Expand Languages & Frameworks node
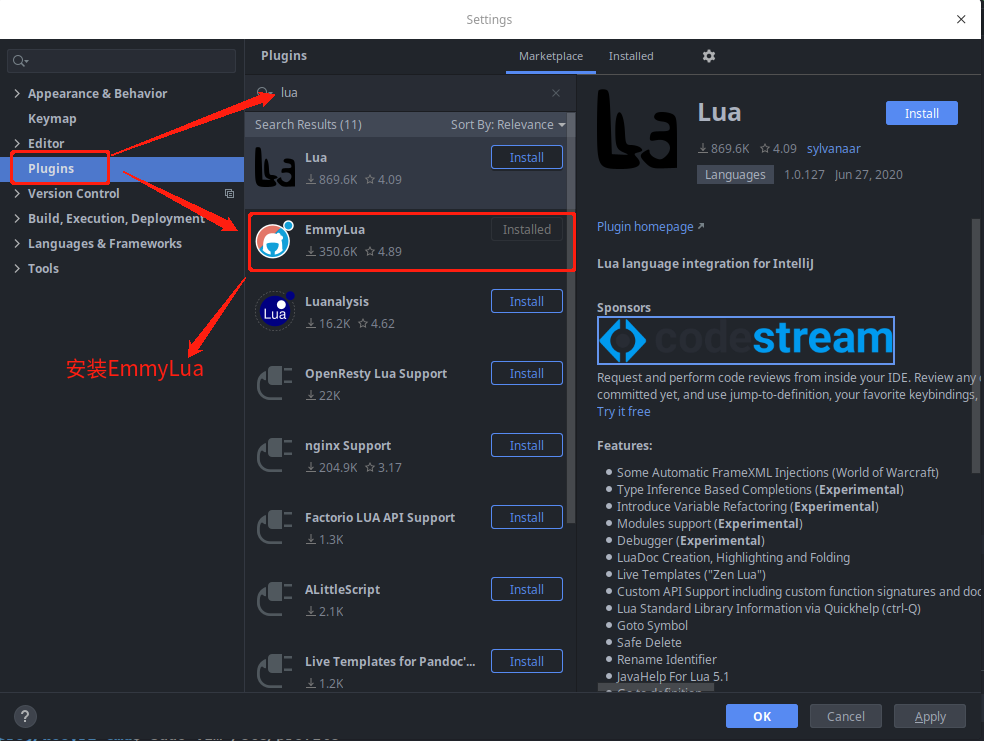Viewport: 984px width, 741px height. click(x=17, y=243)
